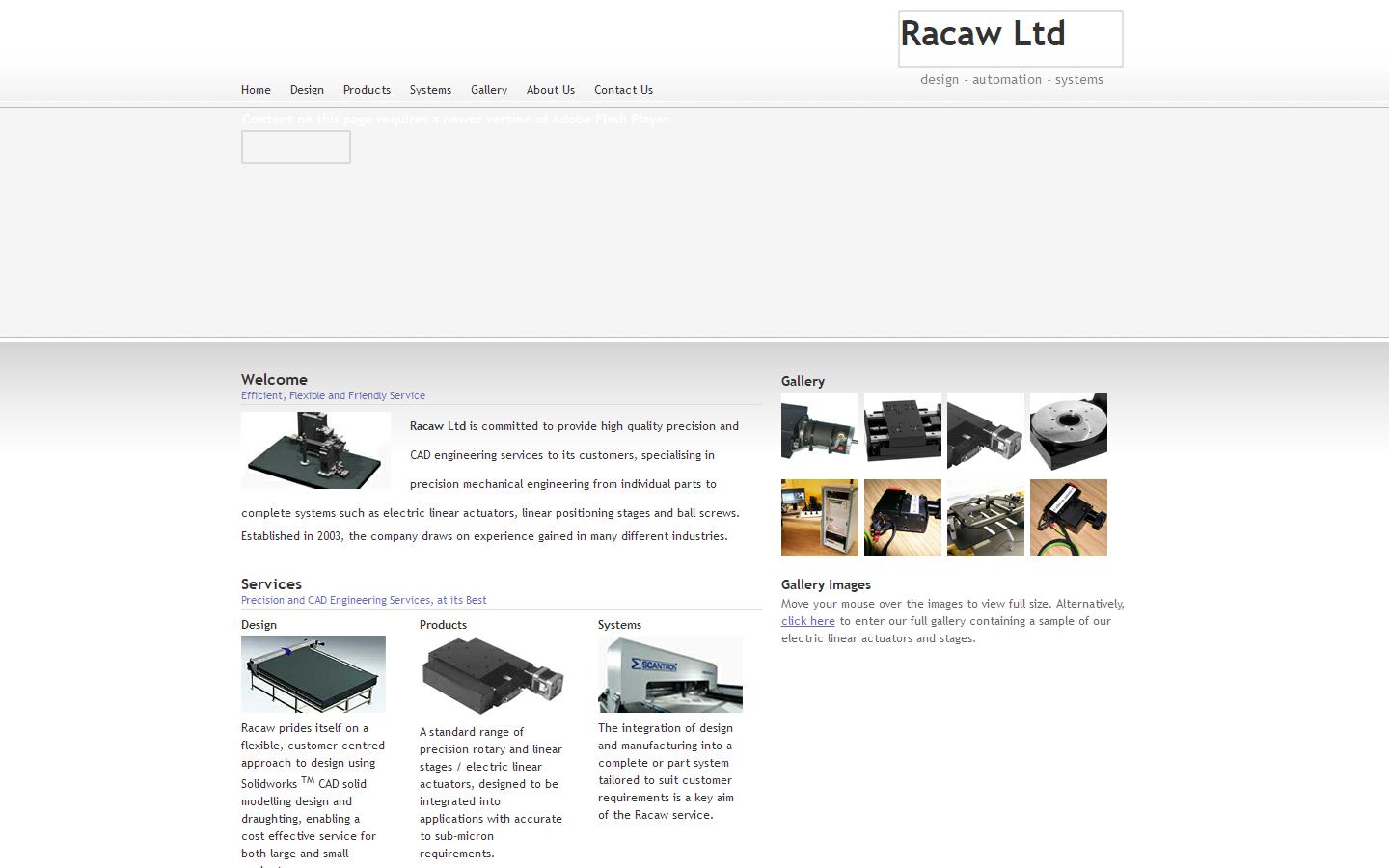Click the Racaw Ltd logo
This screenshot has height=868, width=1389.
coord(1010,39)
